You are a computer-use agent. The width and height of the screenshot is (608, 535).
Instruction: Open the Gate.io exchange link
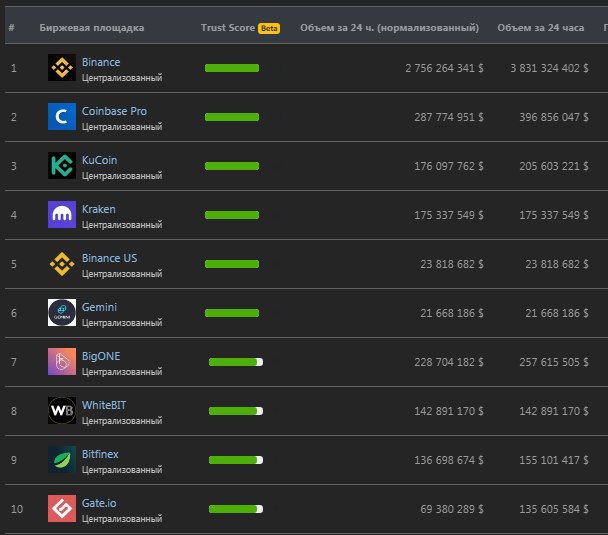click(x=99, y=503)
